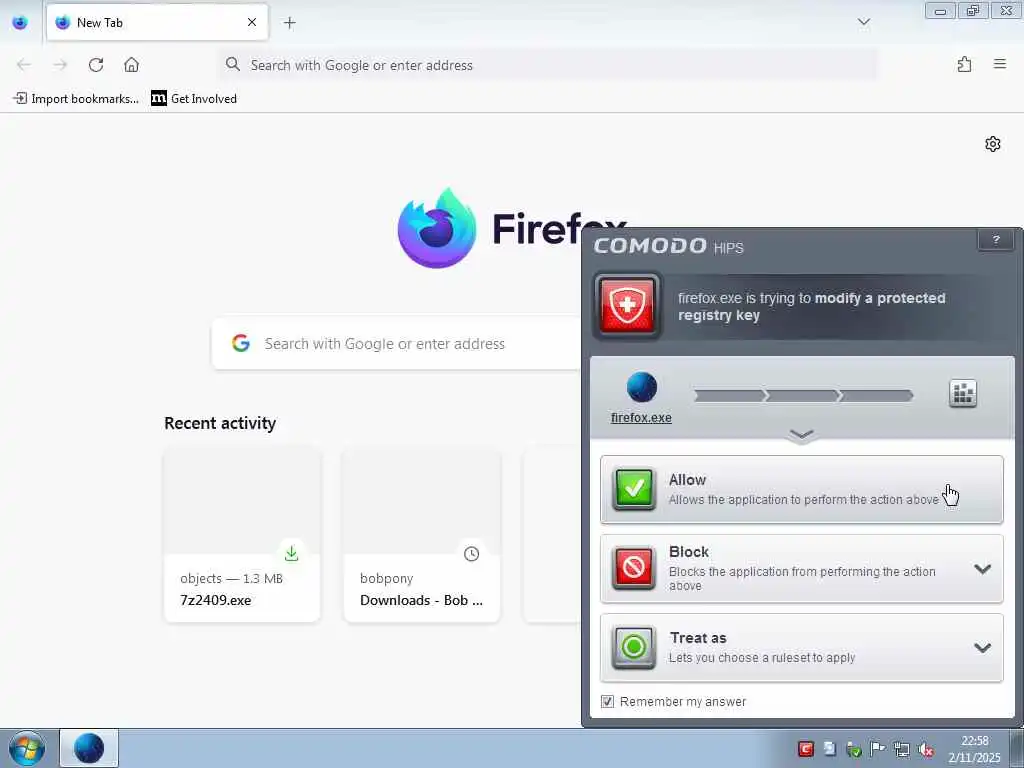Expand alert details with down chevron
This screenshot has width=1024, height=768.
tap(801, 435)
